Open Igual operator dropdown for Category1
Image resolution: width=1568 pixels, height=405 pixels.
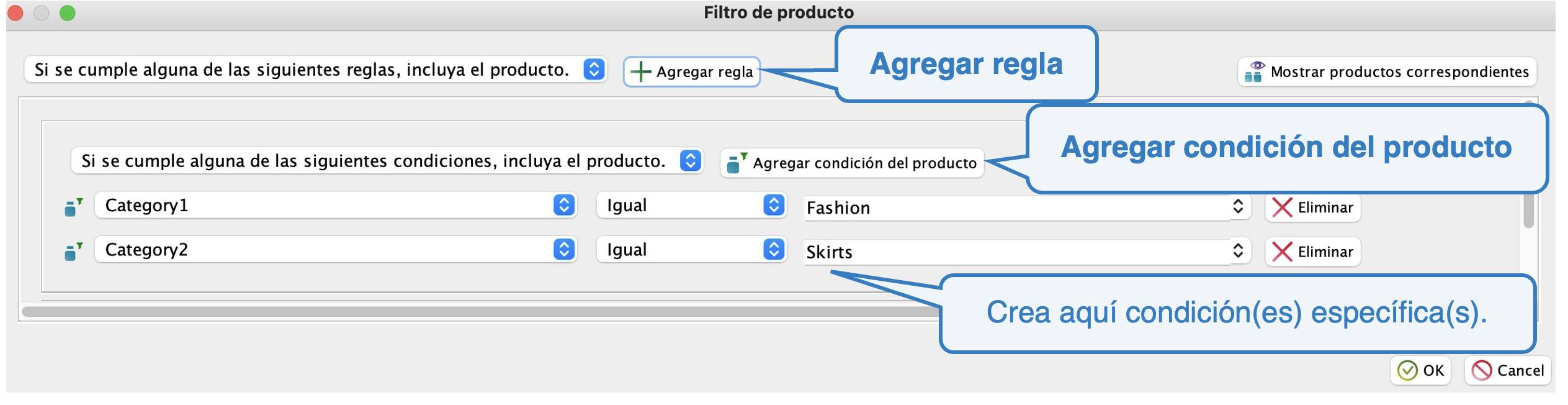pyautogui.click(x=773, y=206)
